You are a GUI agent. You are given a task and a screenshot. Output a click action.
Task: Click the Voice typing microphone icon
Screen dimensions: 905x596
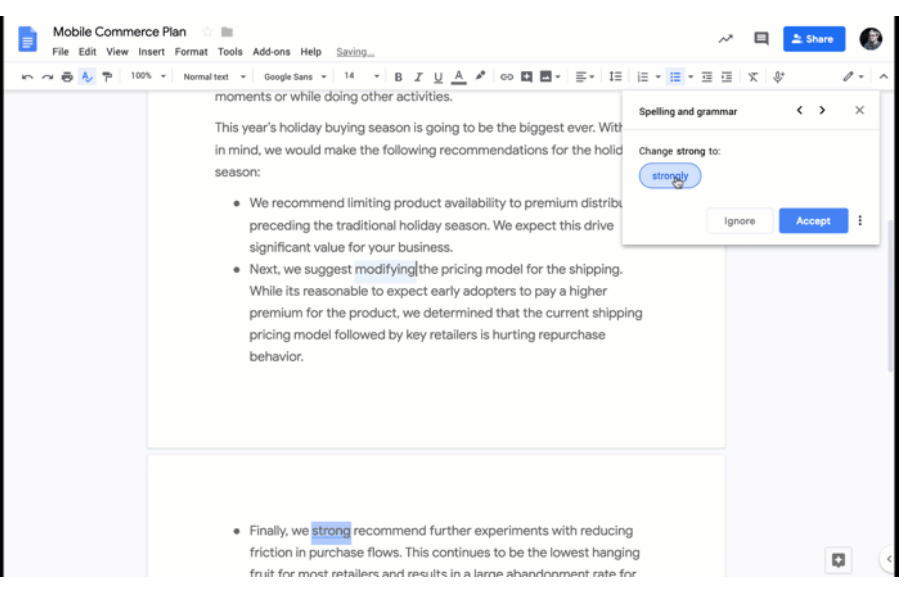[x=779, y=77]
